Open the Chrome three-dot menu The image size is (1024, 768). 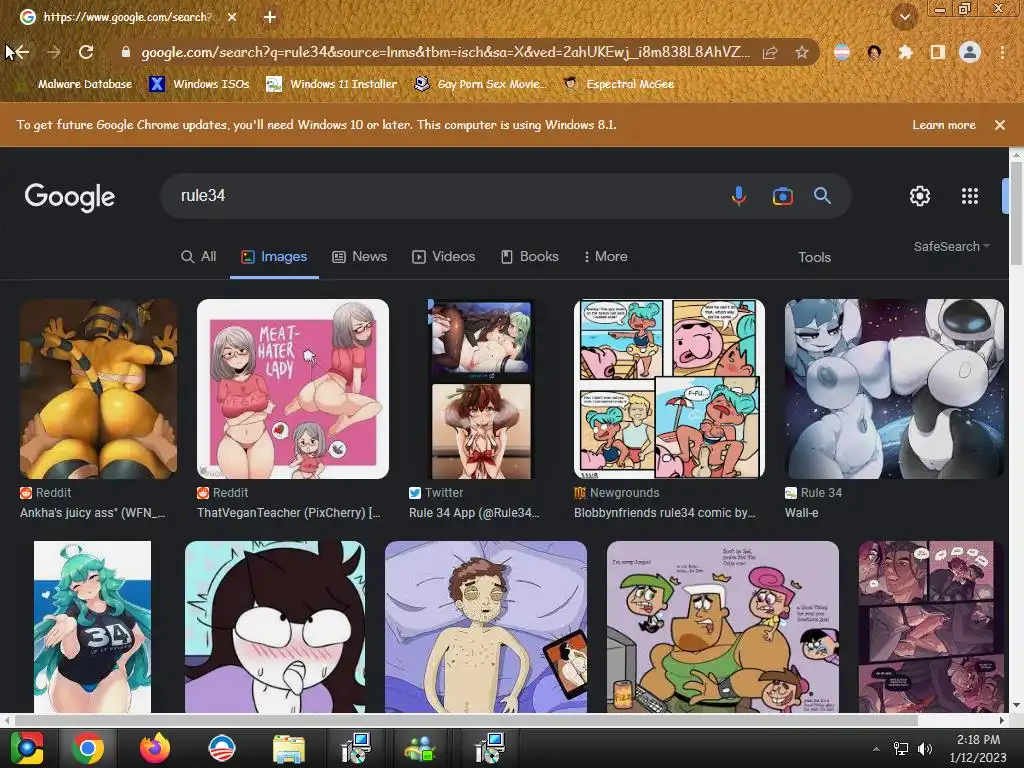[1002, 52]
